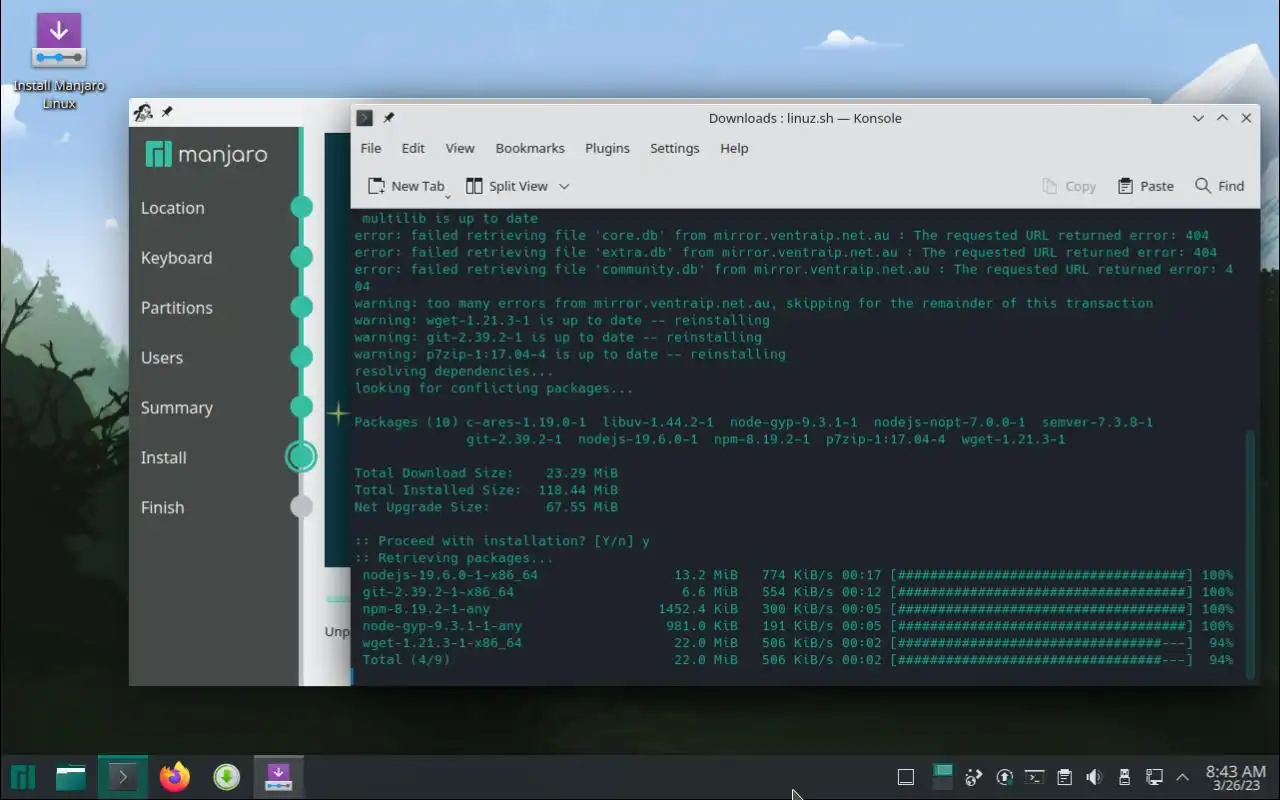Close the Konsole window
The height and width of the screenshot is (800, 1280).
point(1246,118)
